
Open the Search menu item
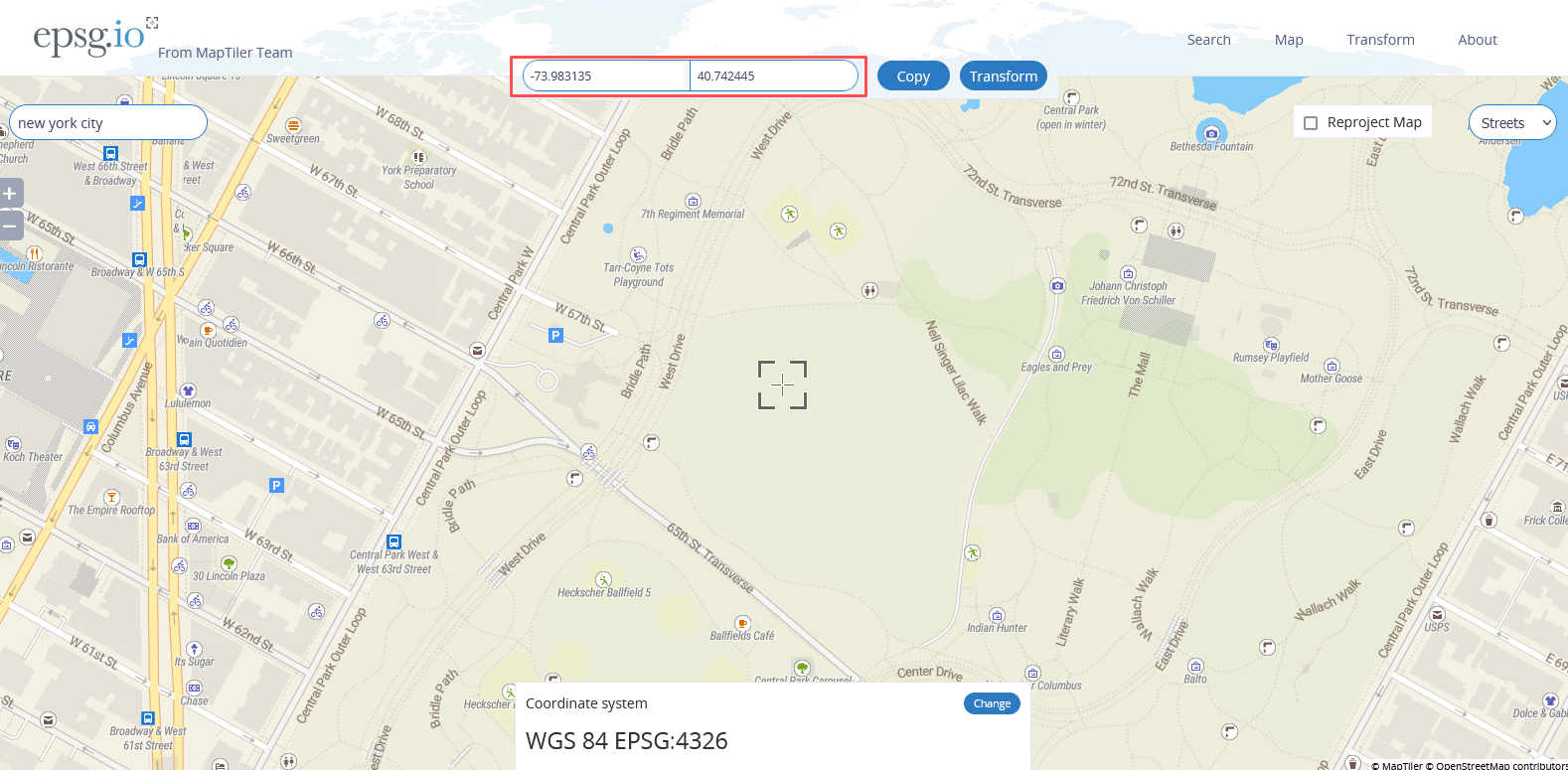[x=1208, y=40]
